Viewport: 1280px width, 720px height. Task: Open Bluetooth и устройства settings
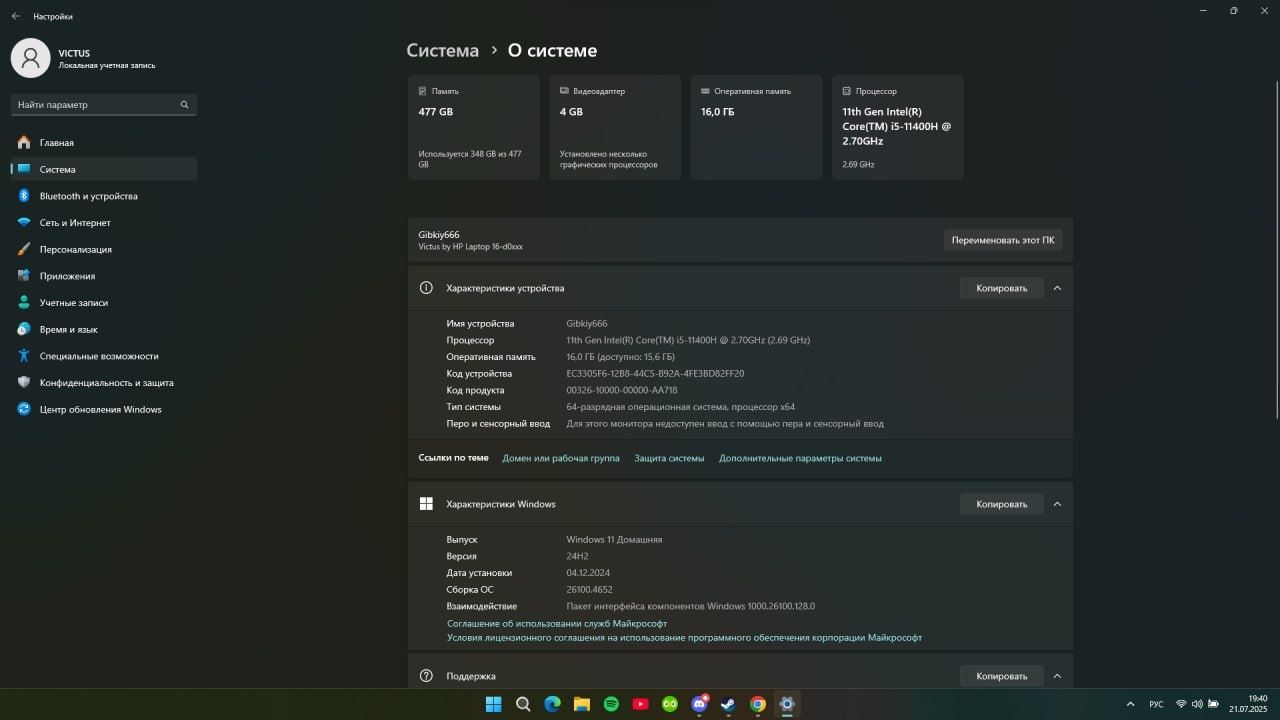click(x=104, y=196)
